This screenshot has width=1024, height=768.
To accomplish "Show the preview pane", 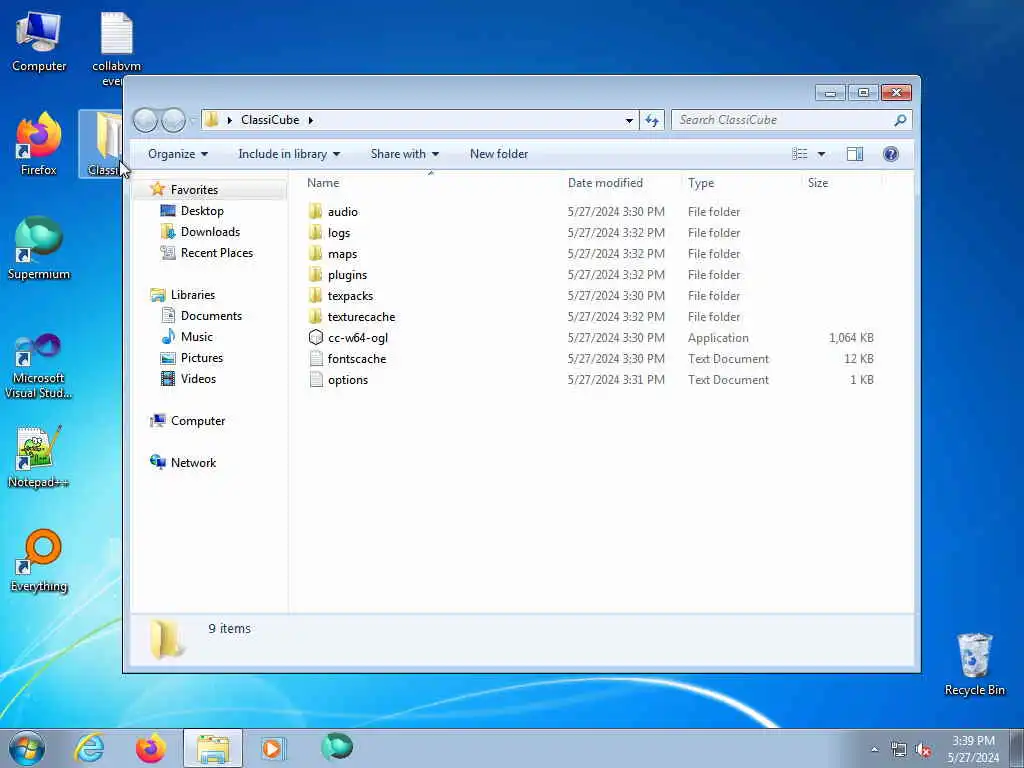I will (x=854, y=153).
